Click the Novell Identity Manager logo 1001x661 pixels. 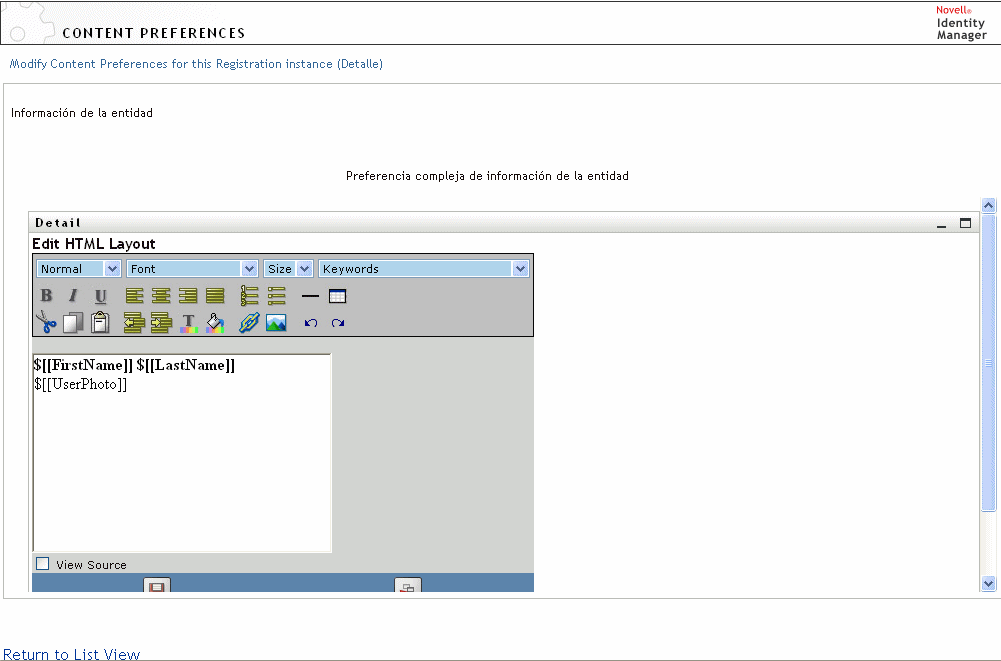(961, 23)
